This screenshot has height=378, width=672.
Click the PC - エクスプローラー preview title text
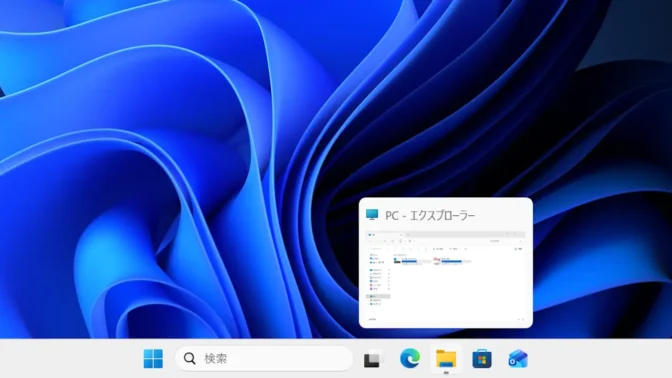click(430, 216)
